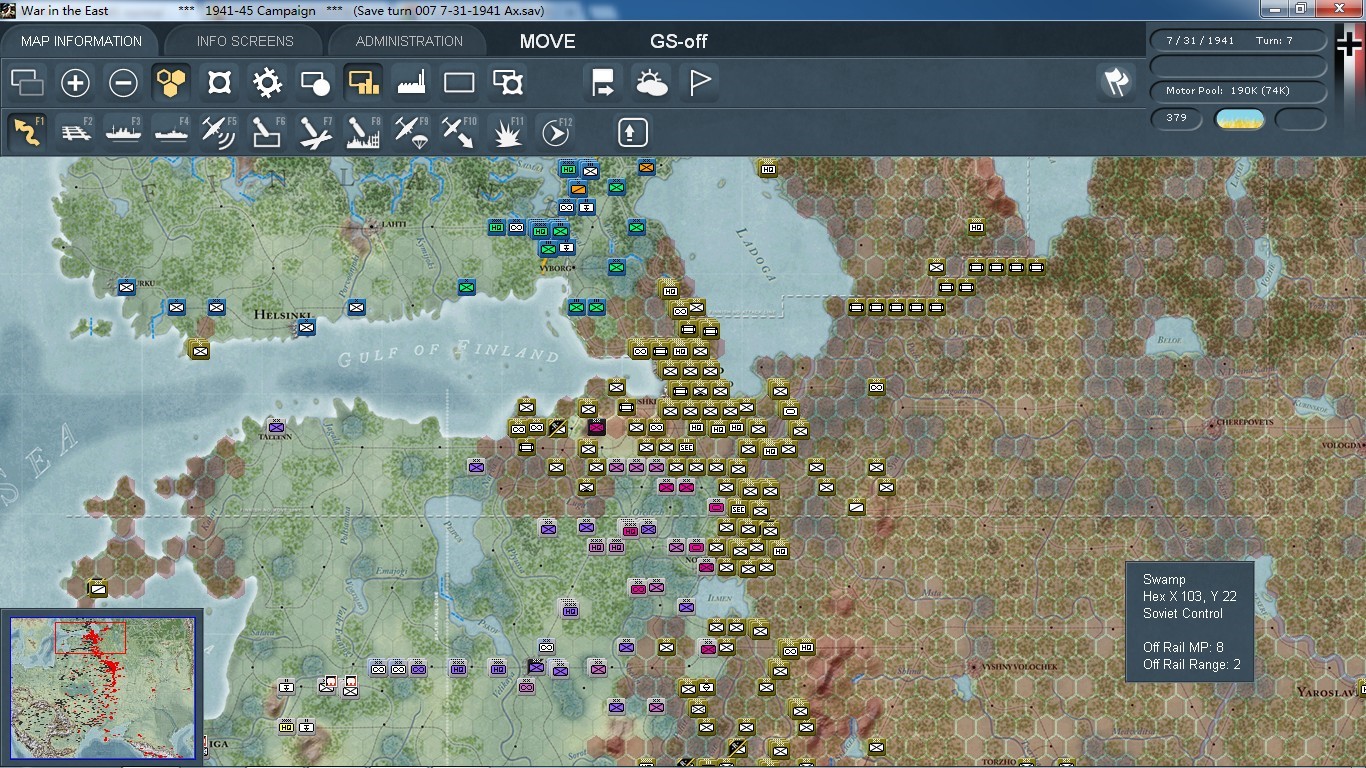This screenshot has width=1366, height=768.
Task: Click the Vyshnyvolochek city label
Action: [x=1018, y=666]
